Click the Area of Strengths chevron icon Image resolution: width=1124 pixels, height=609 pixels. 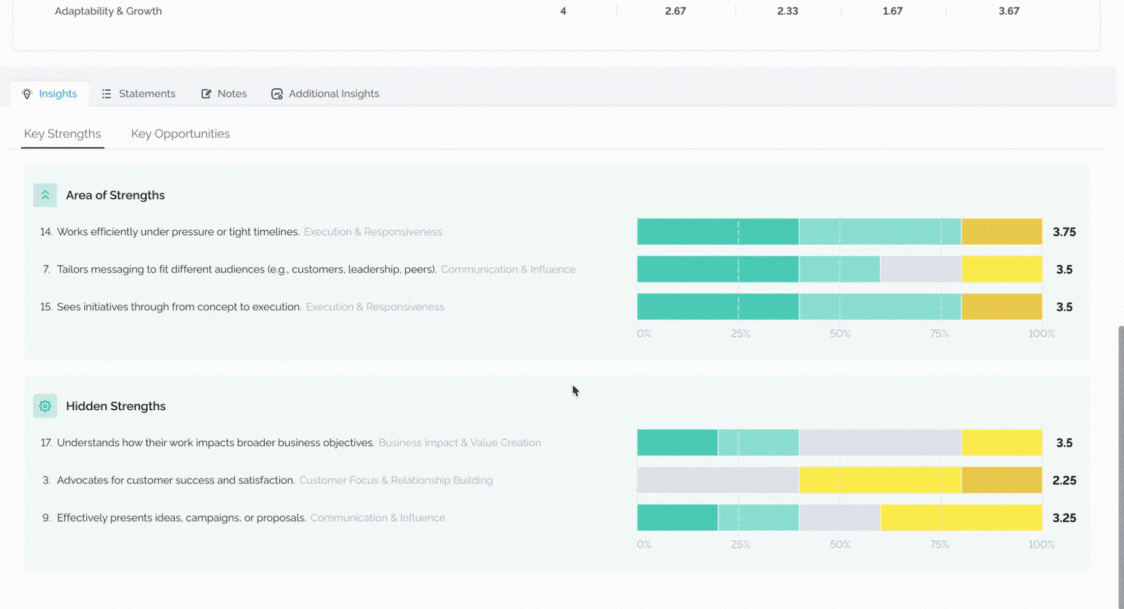pos(45,195)
